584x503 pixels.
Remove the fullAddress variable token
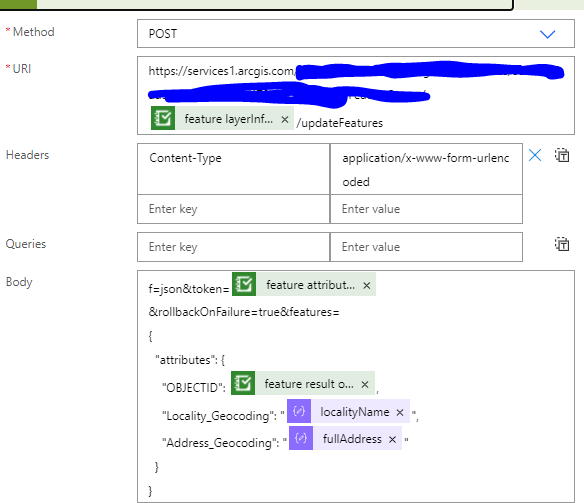[392, 440]
